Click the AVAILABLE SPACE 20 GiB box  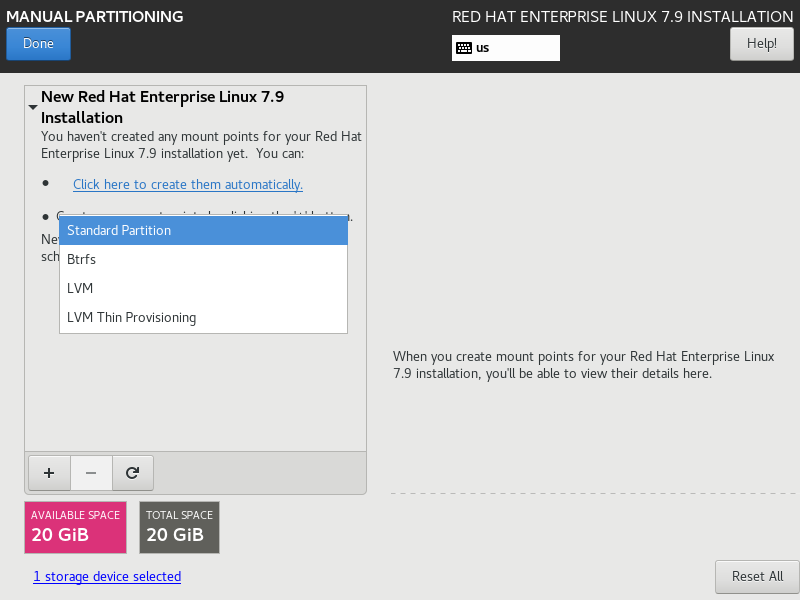[76, 528]
